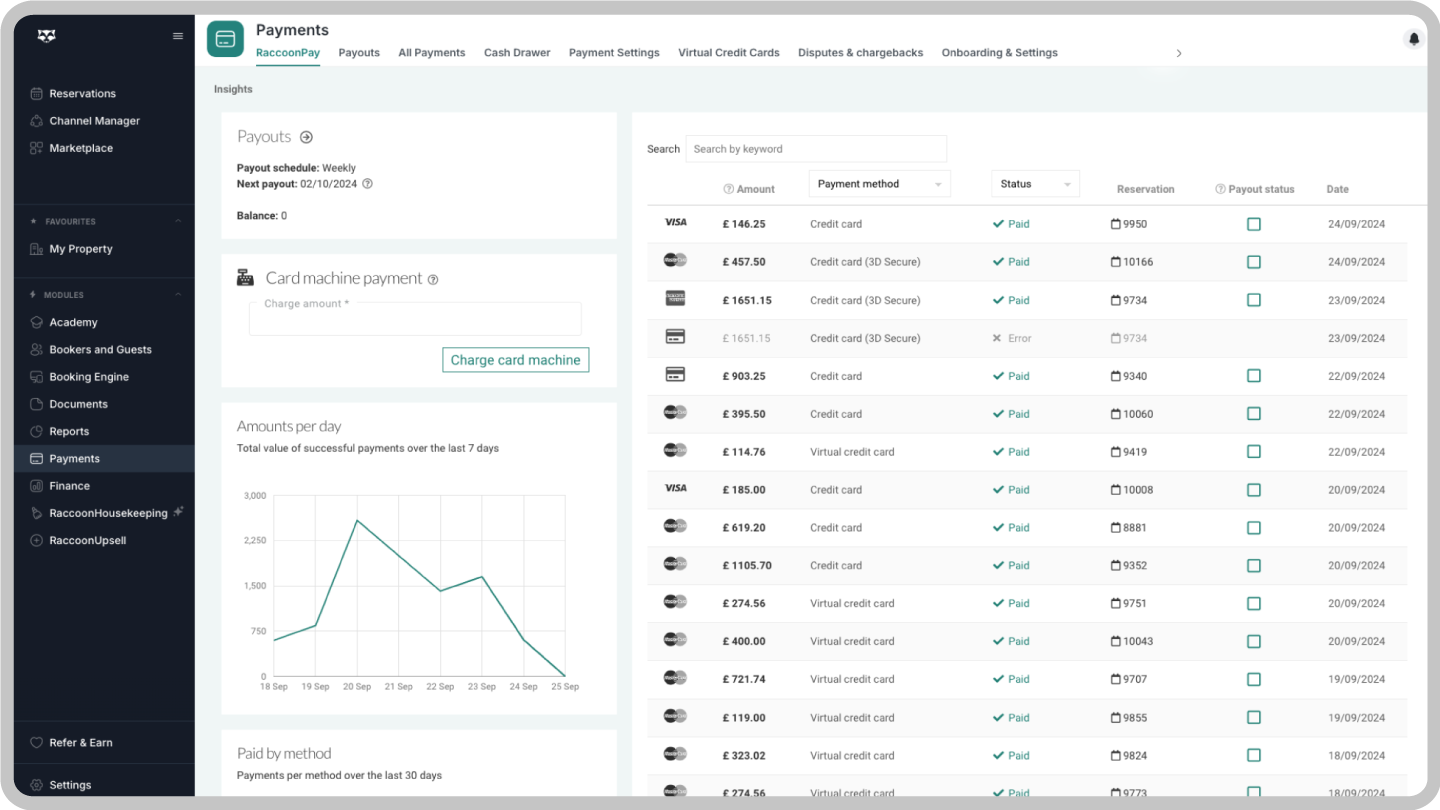Open the notifications bell
Viewport: 1440px width, 810px height.
(1414, 39)
